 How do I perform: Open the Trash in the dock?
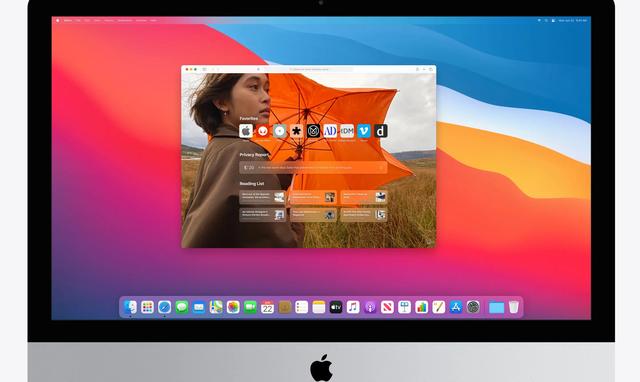pyautogui.click(x=513, y=306)
